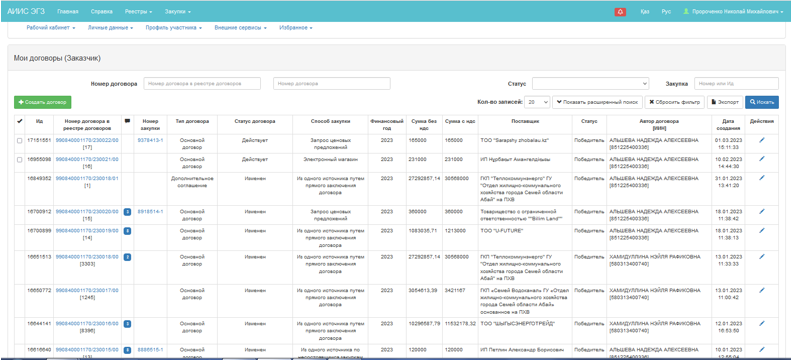
Task: Switch interface language to Қаз
Action: click(645, 11)
